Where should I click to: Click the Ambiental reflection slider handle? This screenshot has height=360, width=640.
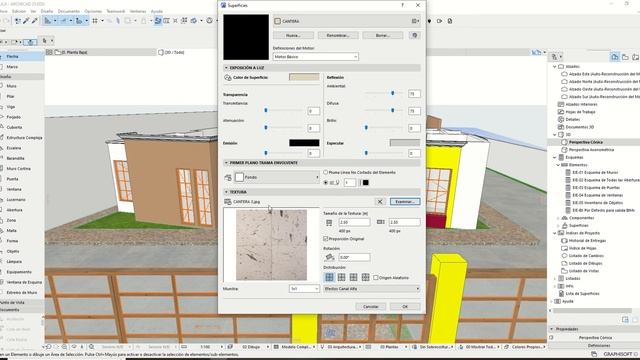393,93
